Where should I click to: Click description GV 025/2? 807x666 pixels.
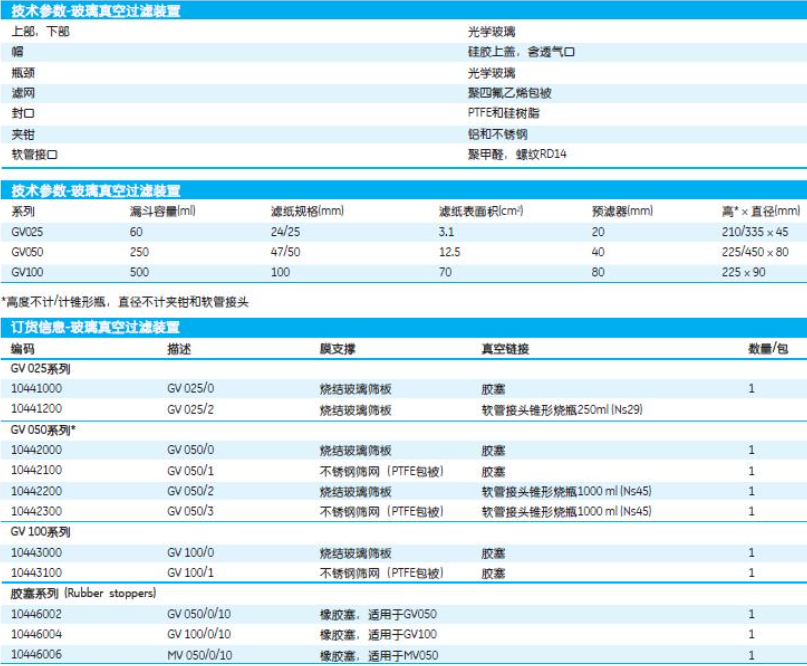pos(190,409)
